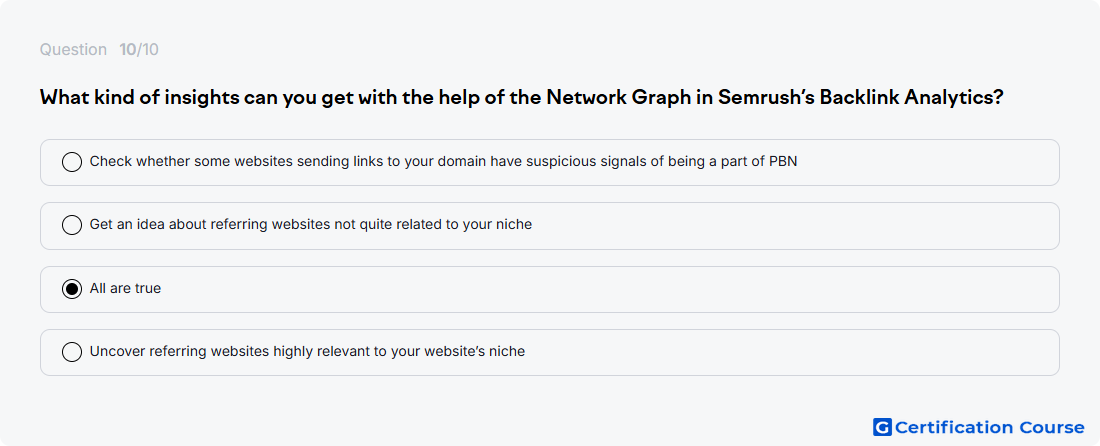This screenshot has height=446, width=1100.
Task: Click the word 'PBN' in first answer
Action: [783, 162]
